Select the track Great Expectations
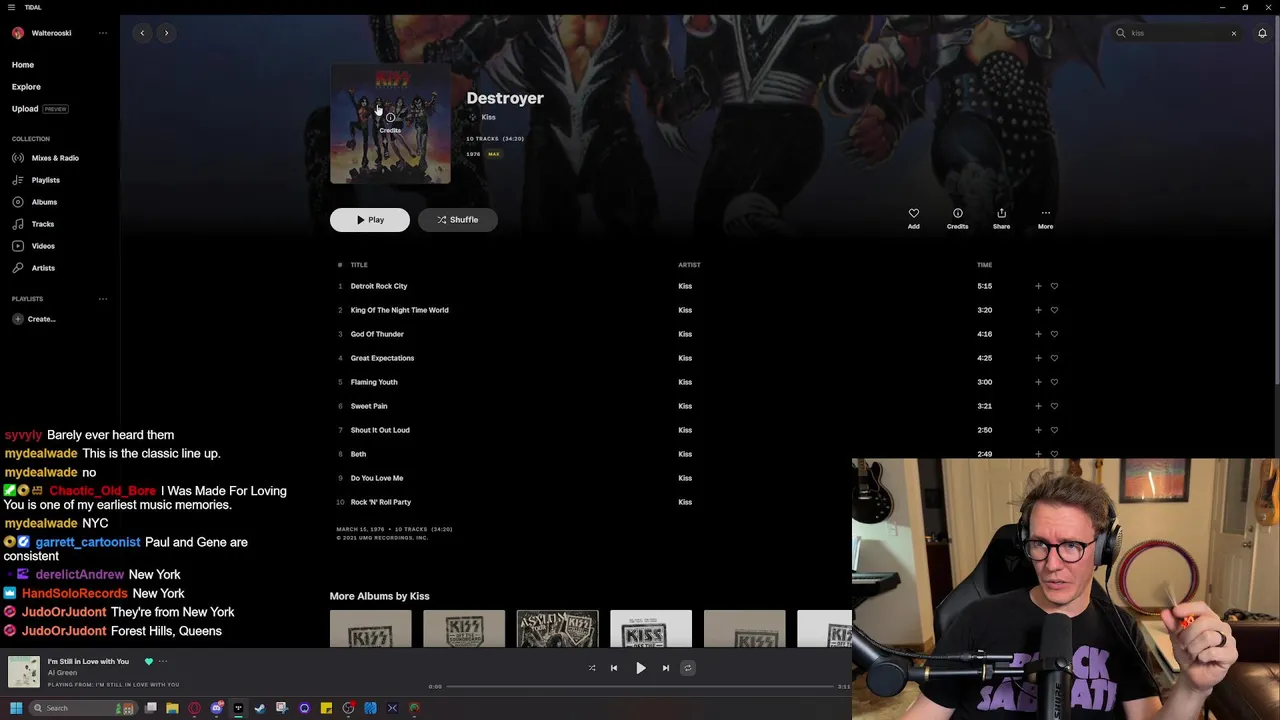 click(x=382, y=358)
